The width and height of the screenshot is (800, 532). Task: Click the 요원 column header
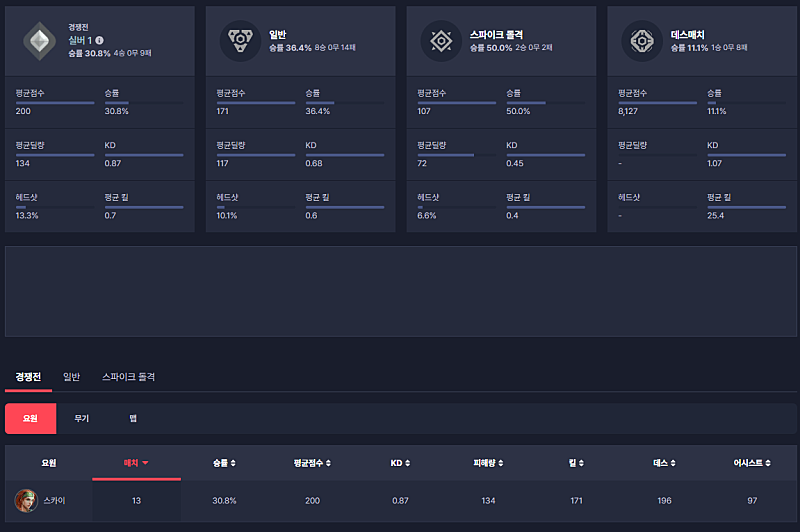[x=49, y=463]
